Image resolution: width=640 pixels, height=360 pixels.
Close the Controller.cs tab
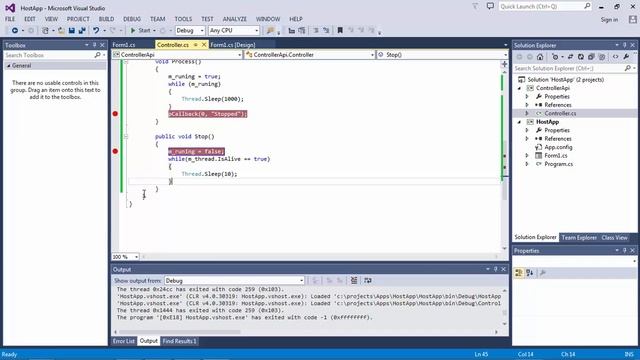click(204, 45)
